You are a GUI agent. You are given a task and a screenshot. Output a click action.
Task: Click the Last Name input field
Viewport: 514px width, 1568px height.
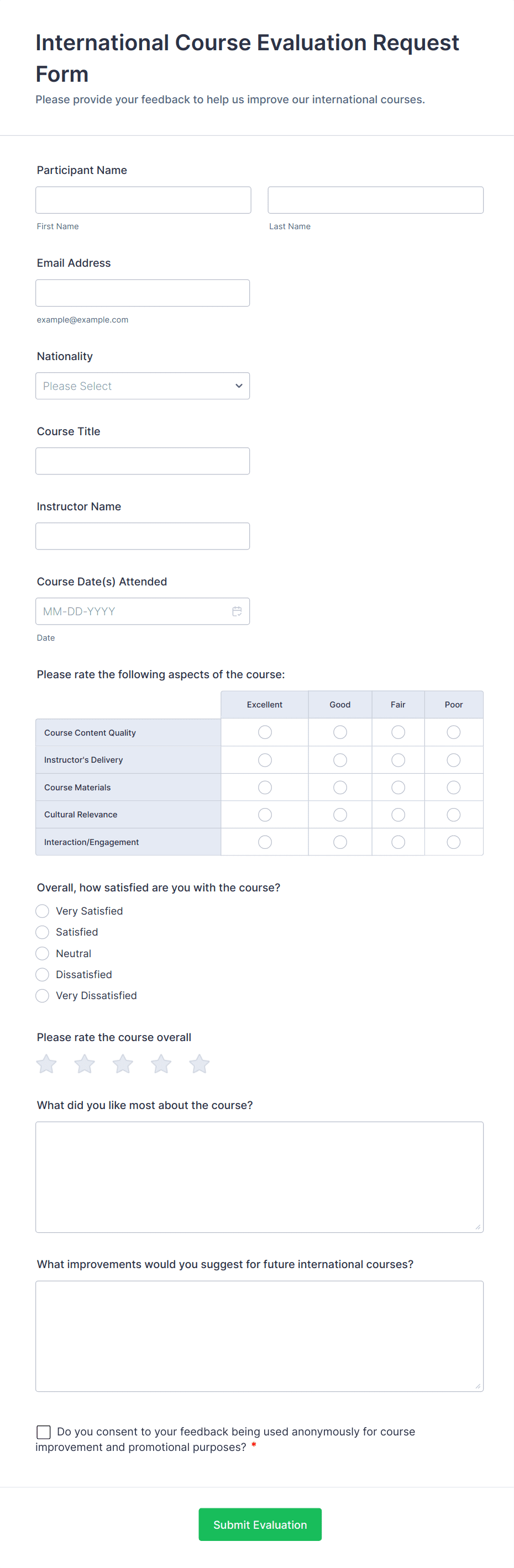tap(375, 200)
